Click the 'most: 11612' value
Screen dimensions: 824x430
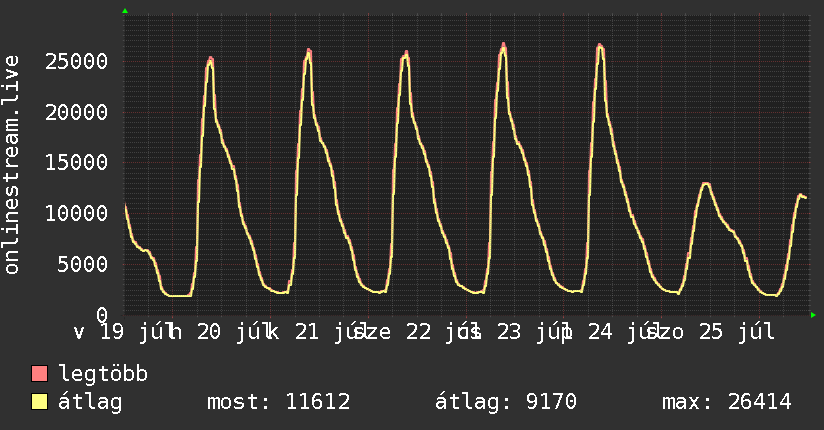tap(279, 402)
